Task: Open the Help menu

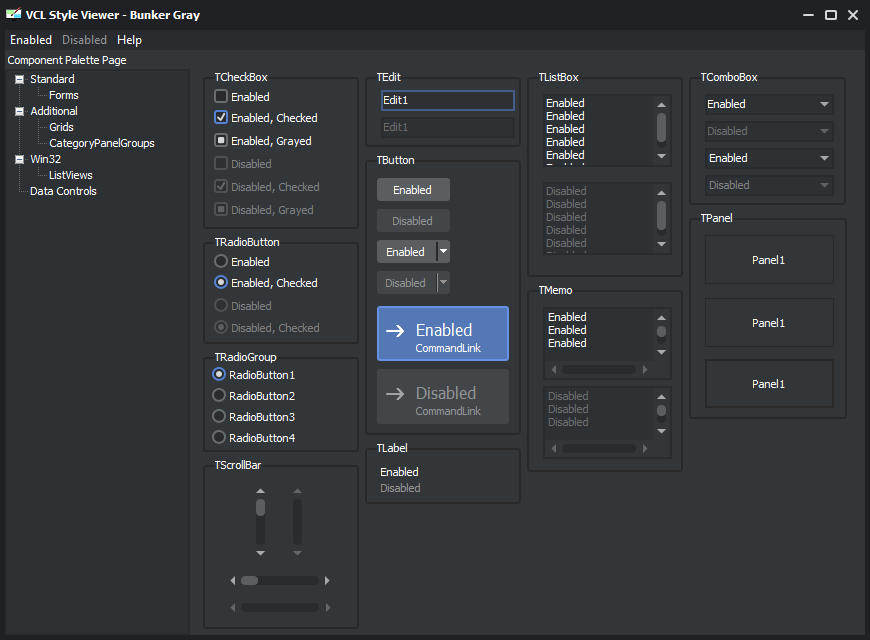Action: [x=129, y=40]
